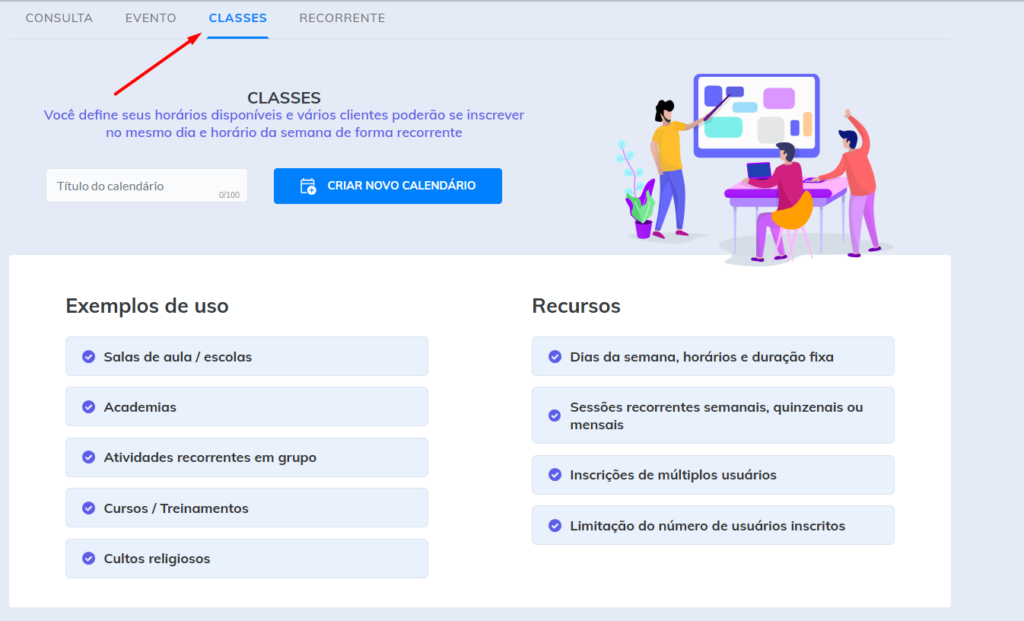
Task: Click check icon next to Cultos religiosos
Action: click(87, 559)
